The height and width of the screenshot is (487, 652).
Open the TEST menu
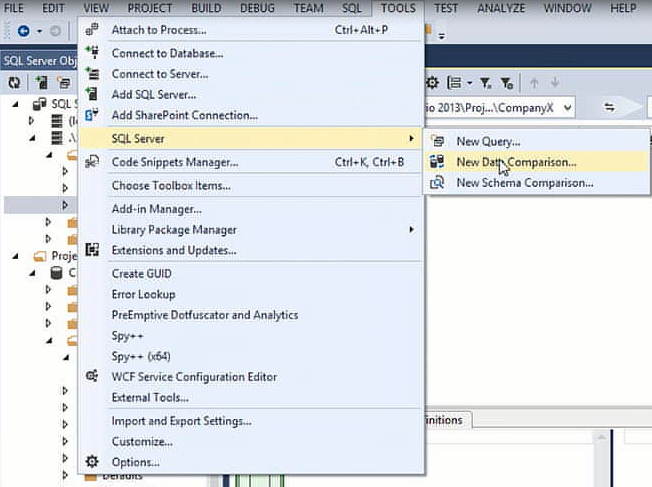point(446,8)
